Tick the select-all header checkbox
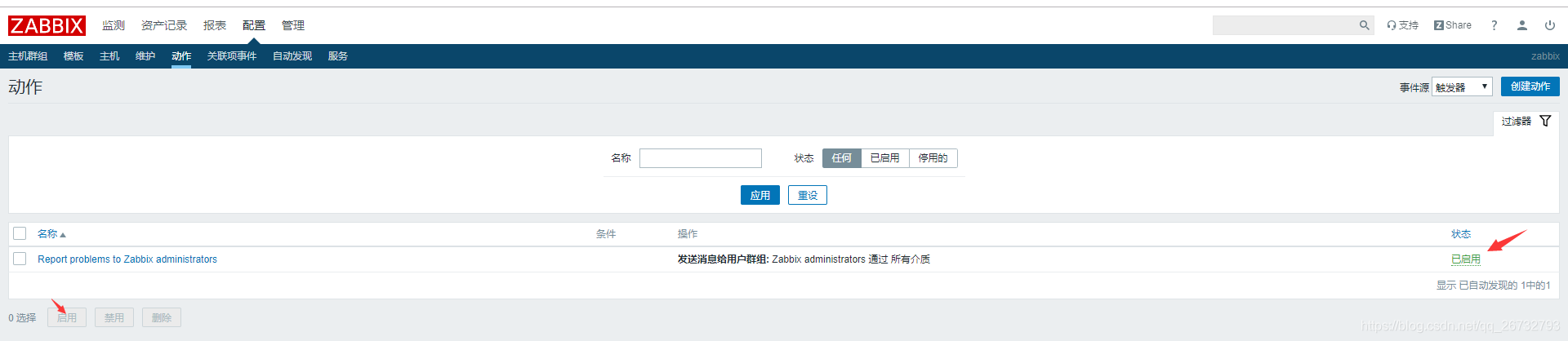The width and height of the screenshot is (1568, 341). [20, 234]
